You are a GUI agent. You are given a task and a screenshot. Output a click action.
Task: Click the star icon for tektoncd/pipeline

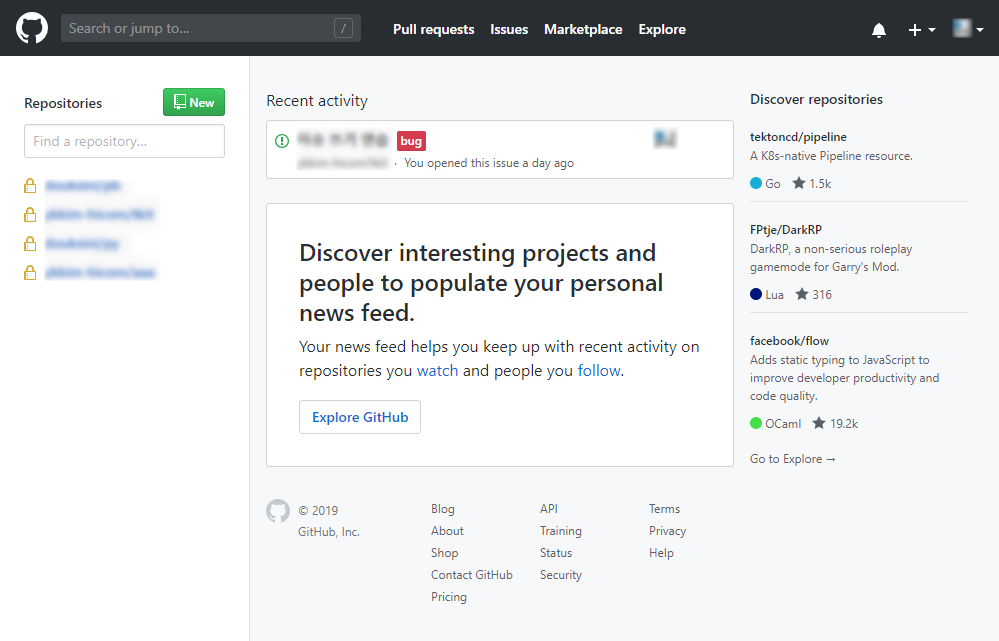point(798,184)
